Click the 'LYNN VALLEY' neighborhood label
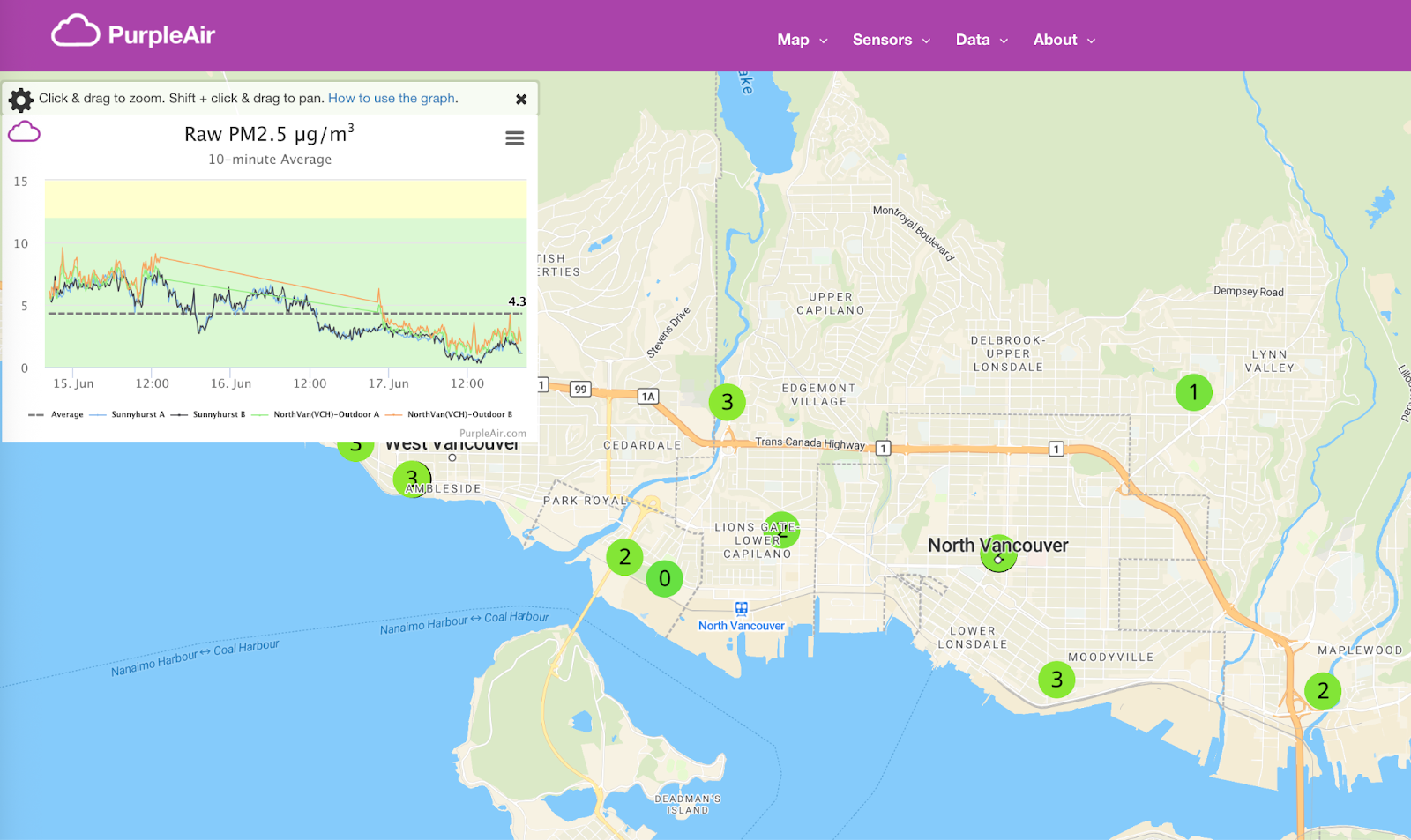1411x840 pixels. click(1270, 361)
